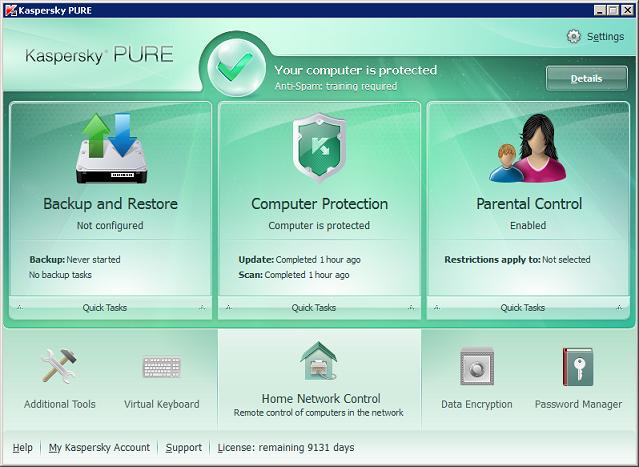Image resolution: width=639 pixels, height=467 pixels.
Task: Click 'Restrictions apply to: Not selected' text
Action: pyautogui.click(x=517, y=260)
